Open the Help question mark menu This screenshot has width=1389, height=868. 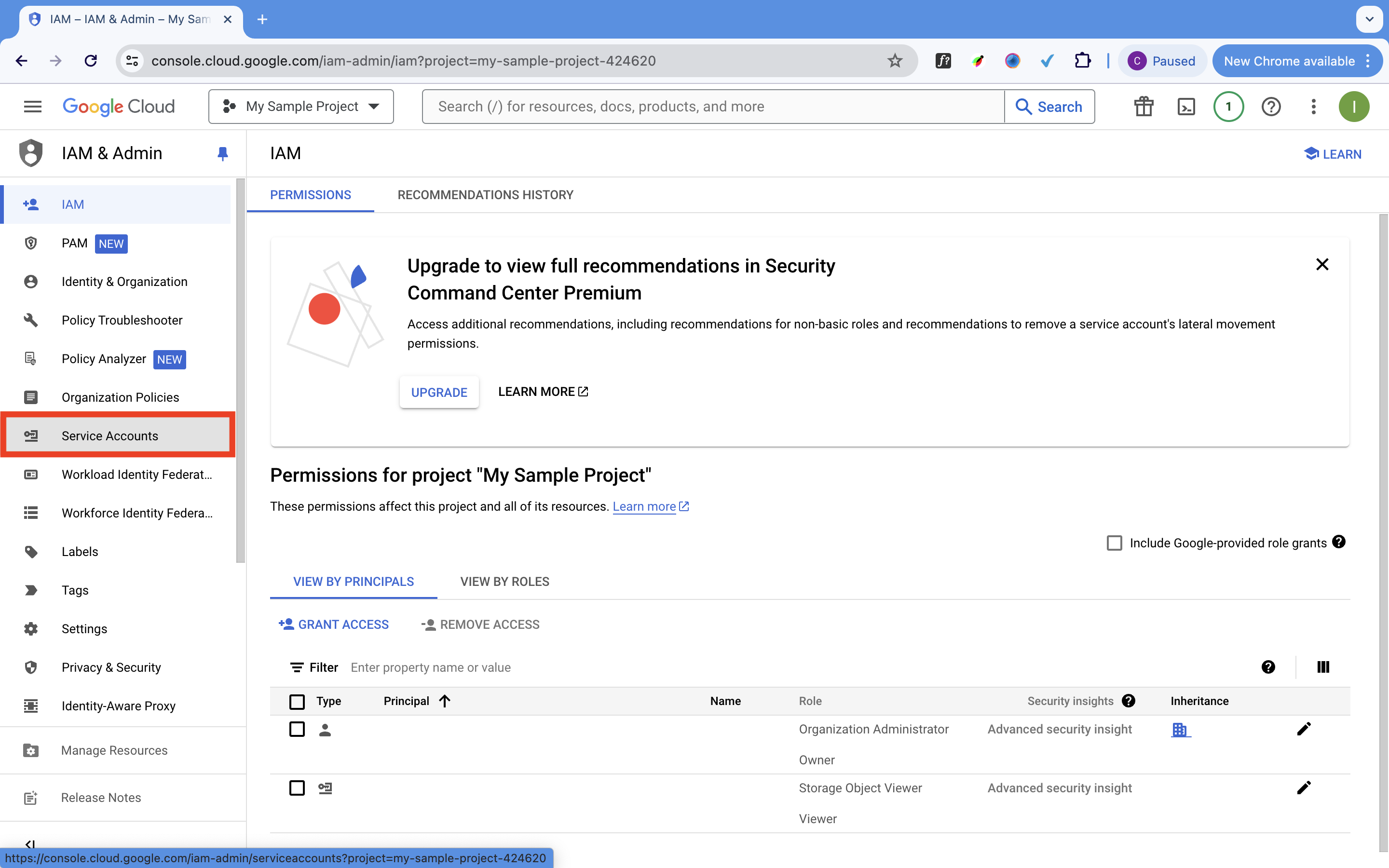coord(1271,107)
